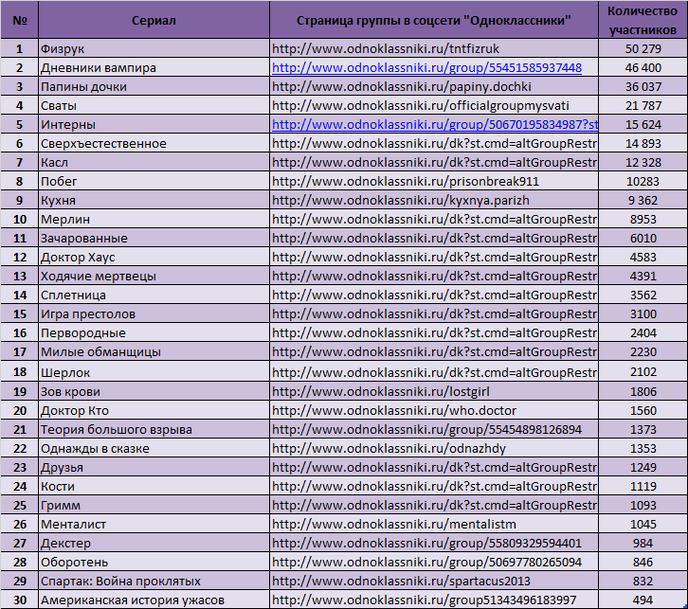
Task: Click the group51343496183997 URL cell
Action: point(434,599)
